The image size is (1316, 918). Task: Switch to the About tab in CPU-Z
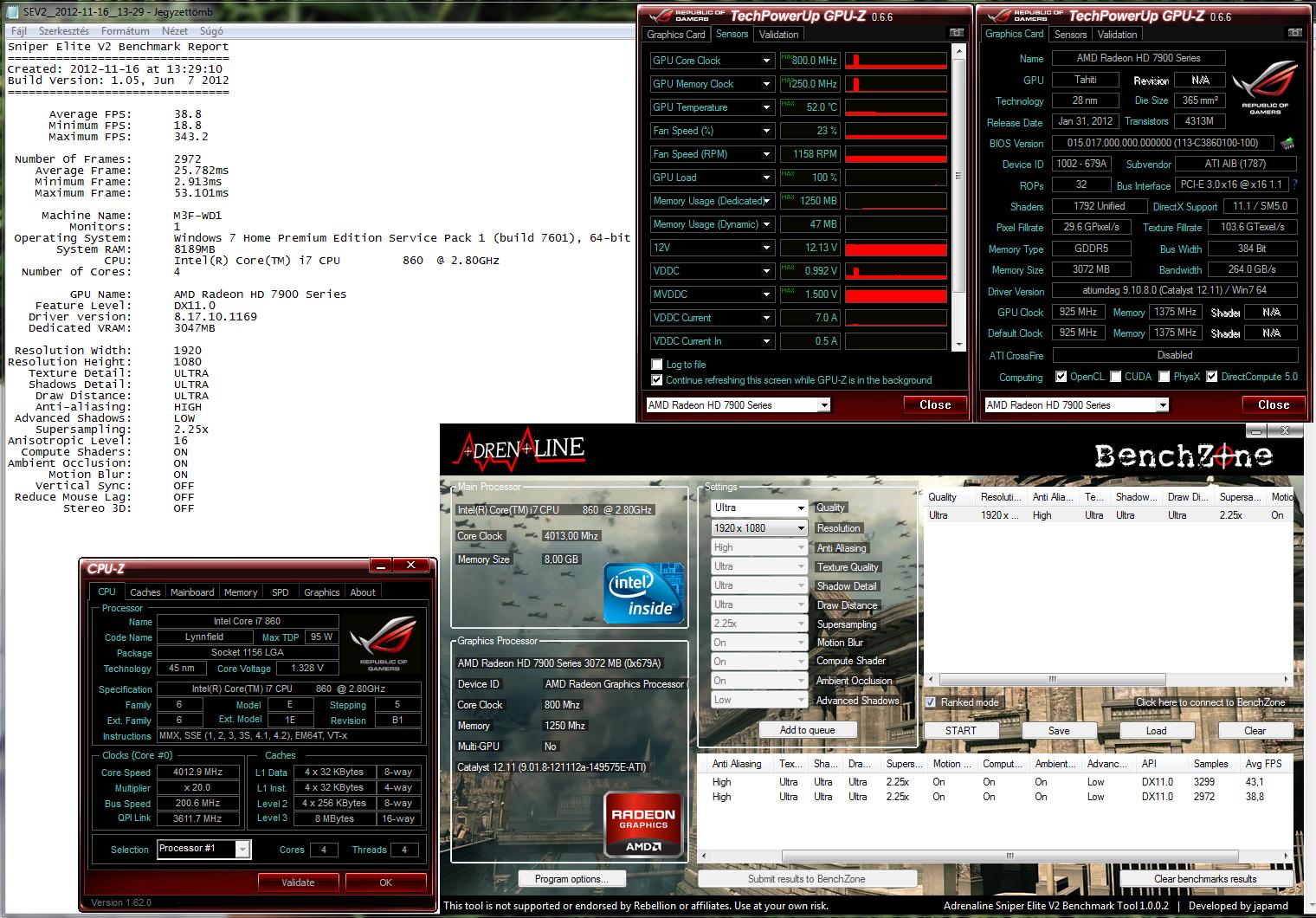pos(363,592)
